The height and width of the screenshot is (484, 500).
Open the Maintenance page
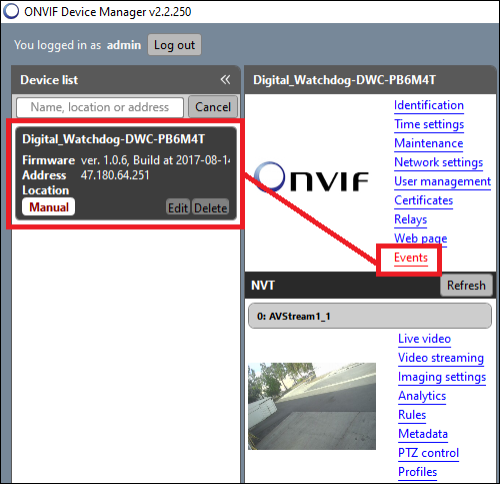[x=429, y=143]
